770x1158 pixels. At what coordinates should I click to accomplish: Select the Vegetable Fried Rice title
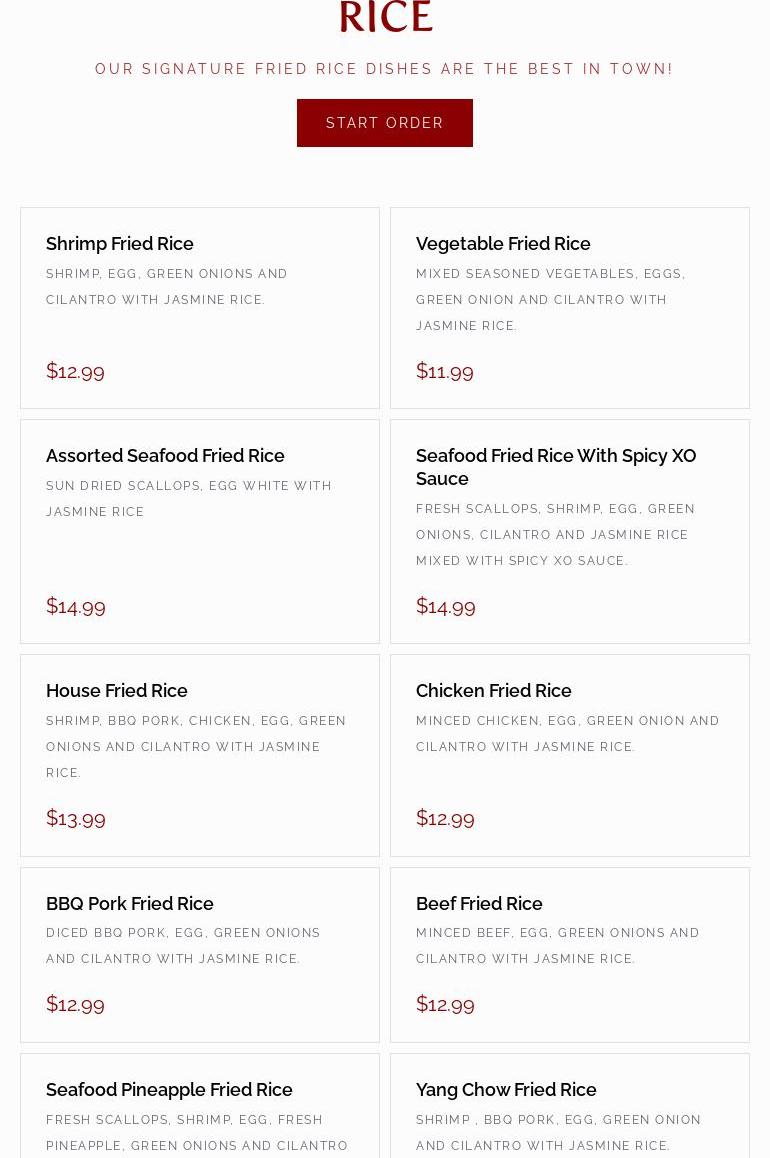pos(503,244)
